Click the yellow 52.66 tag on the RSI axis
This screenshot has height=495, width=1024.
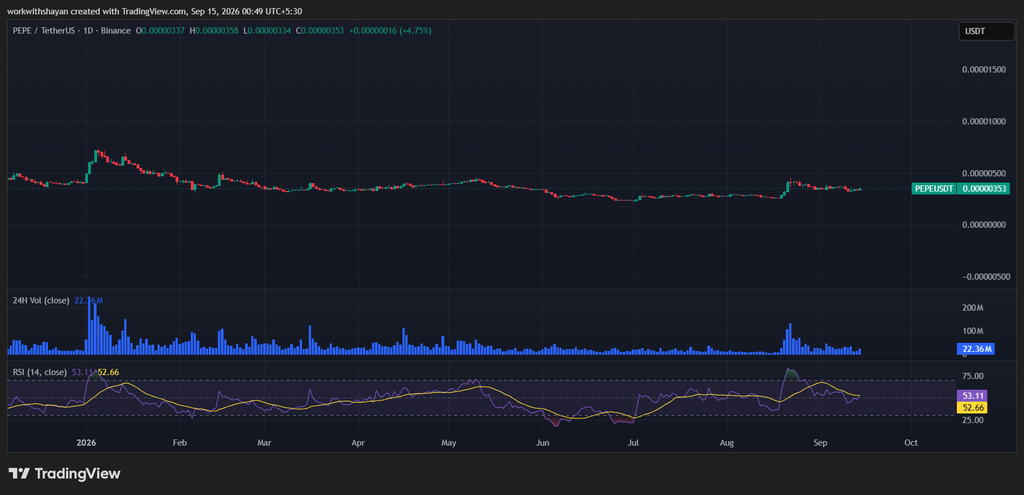pyautogui.click(x=972, y=407)
